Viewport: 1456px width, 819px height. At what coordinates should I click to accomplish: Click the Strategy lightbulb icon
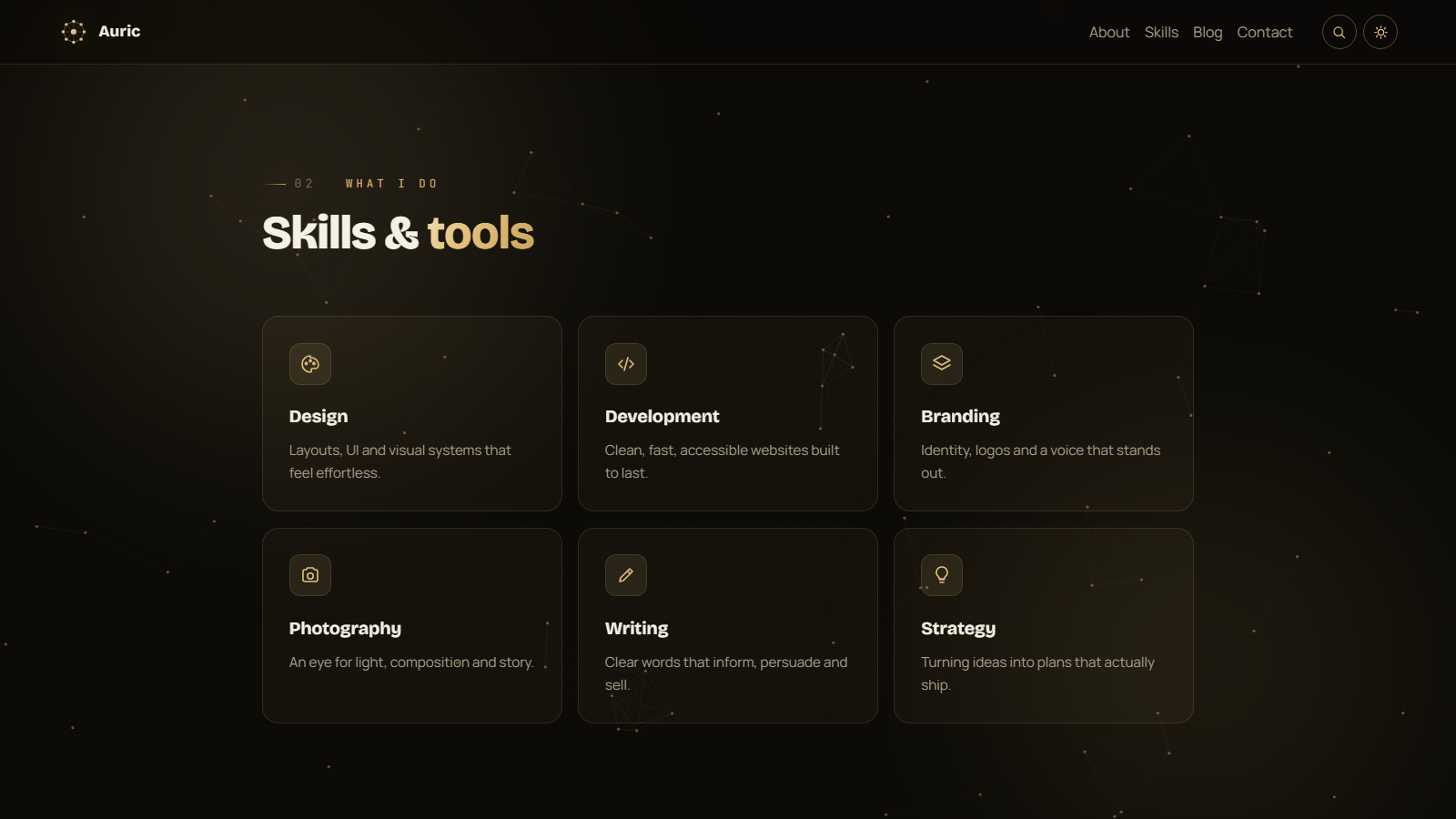(x=942, y=575)
